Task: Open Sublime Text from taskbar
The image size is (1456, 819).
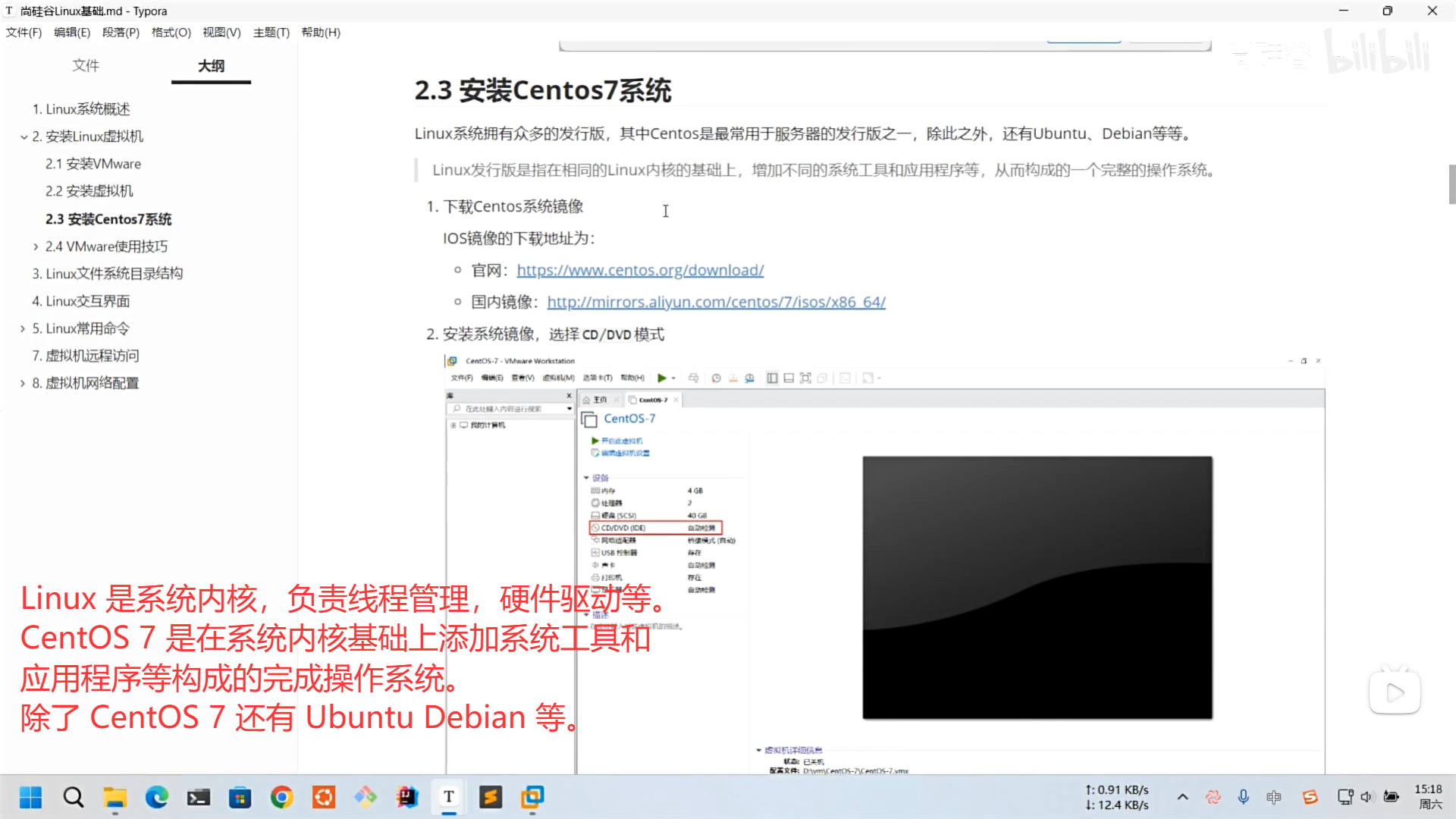Action: [x=491, y=797]
